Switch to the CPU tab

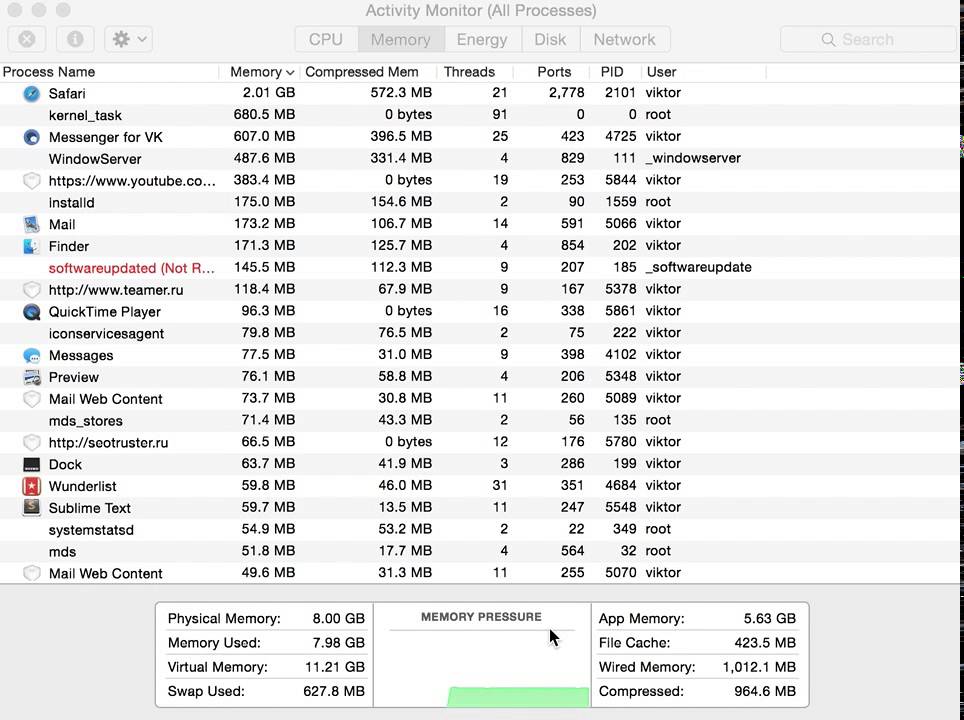point(326,39)
